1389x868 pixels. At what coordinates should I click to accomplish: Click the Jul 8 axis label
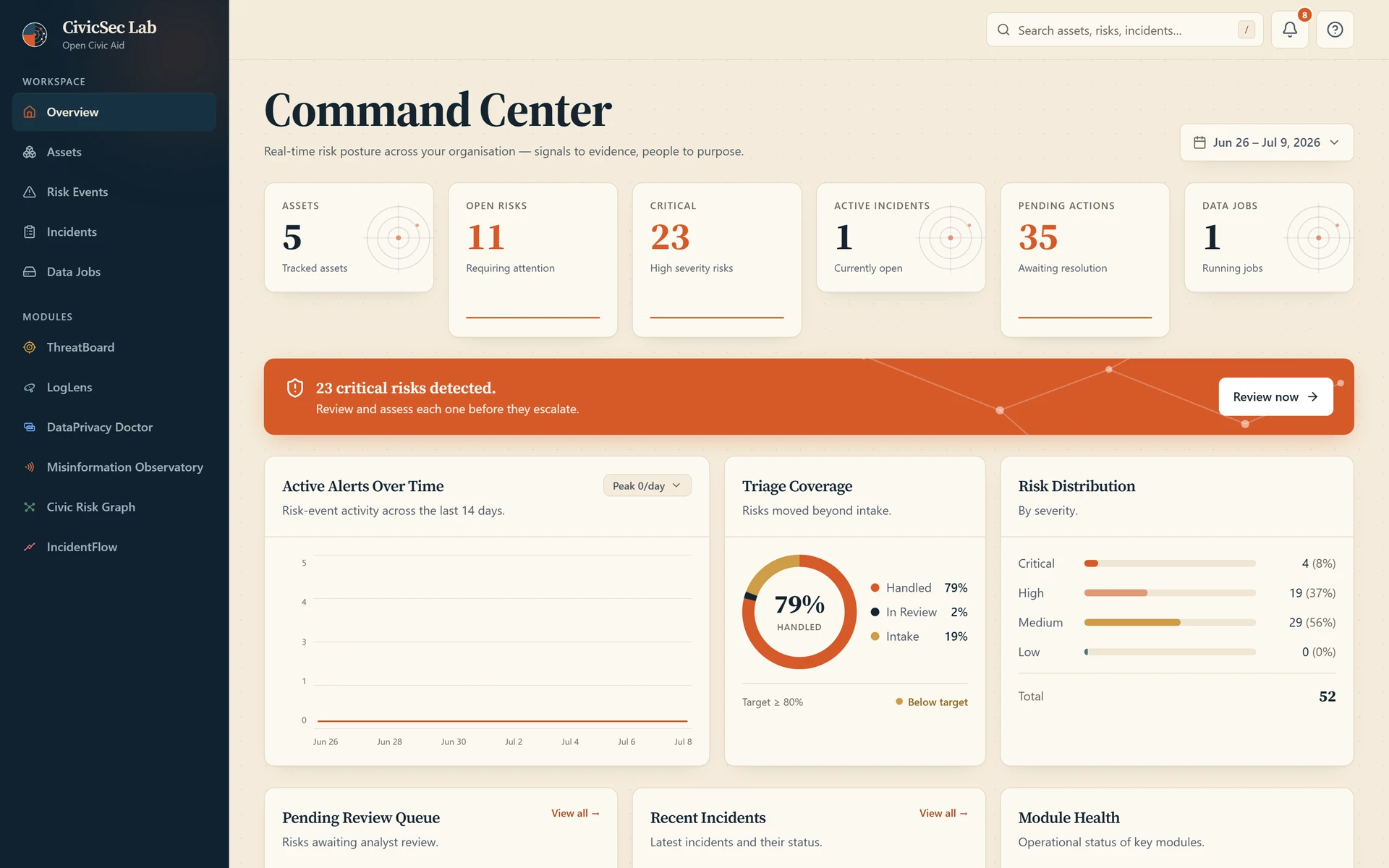click(683, 741)
